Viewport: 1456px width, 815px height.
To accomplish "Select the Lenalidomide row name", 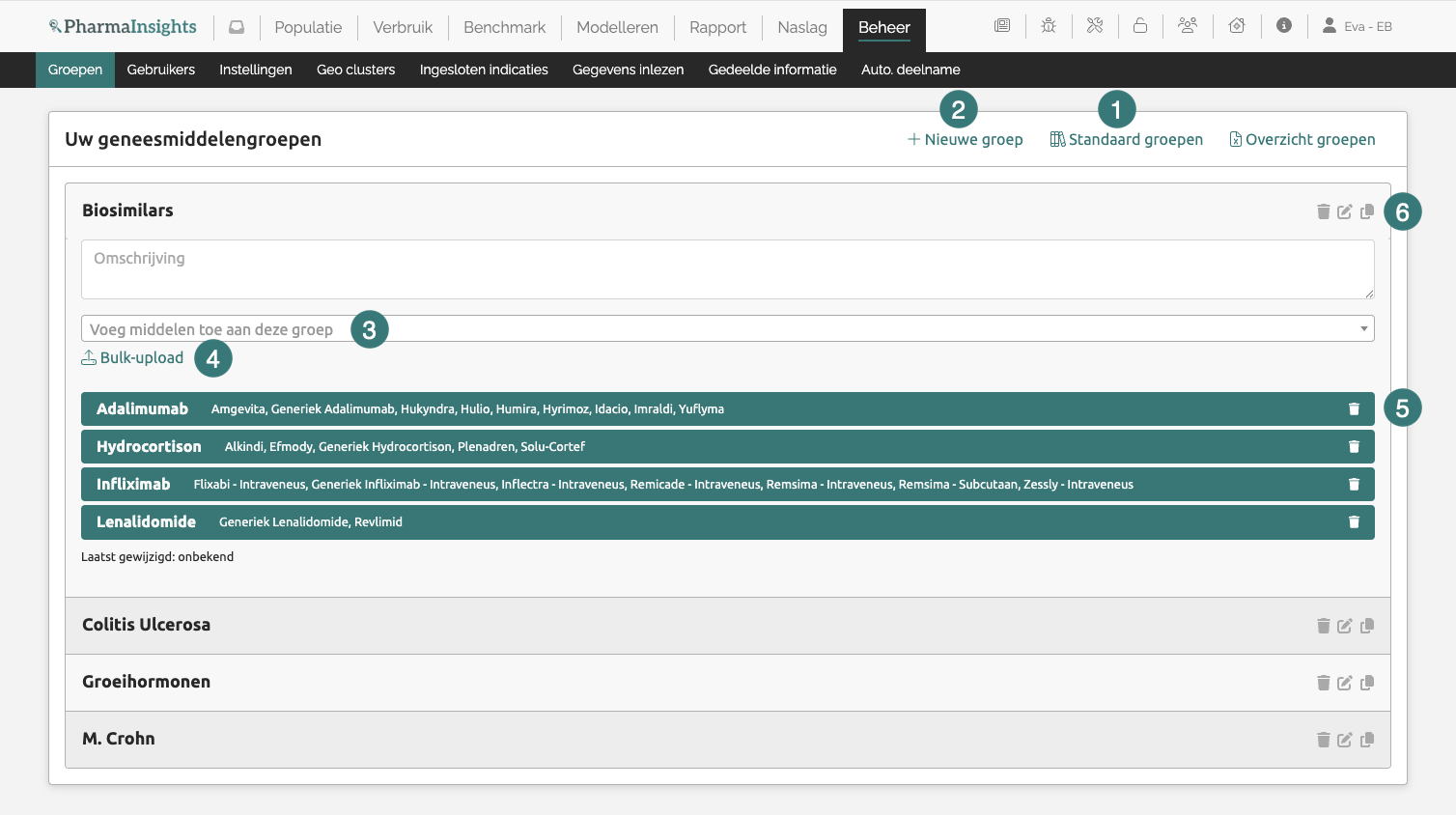I will (146, 521).
